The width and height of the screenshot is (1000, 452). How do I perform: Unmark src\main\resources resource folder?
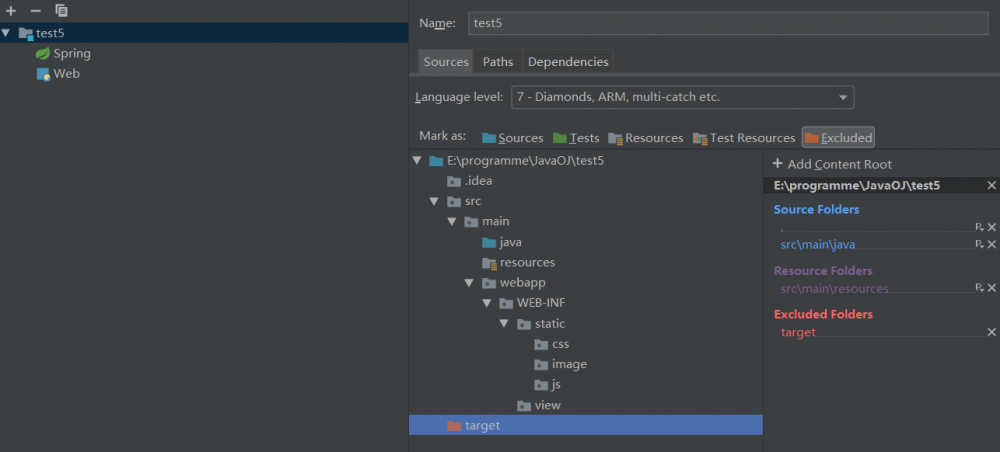tap(992, 288)
